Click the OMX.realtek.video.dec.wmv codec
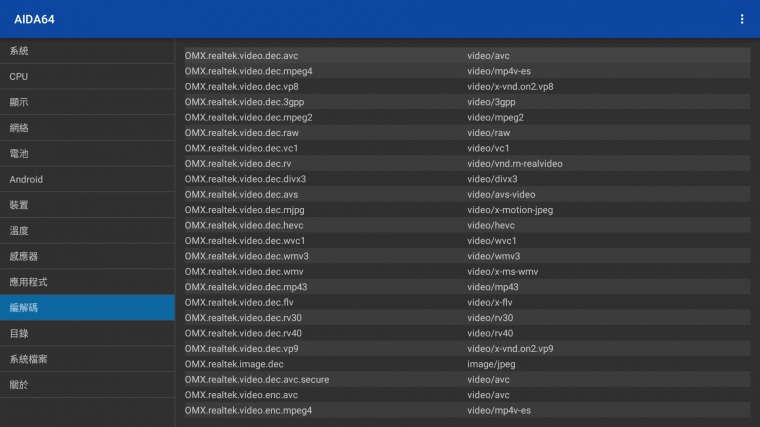Viewport: 760px width, 427px height. click(x=467, y=271)
